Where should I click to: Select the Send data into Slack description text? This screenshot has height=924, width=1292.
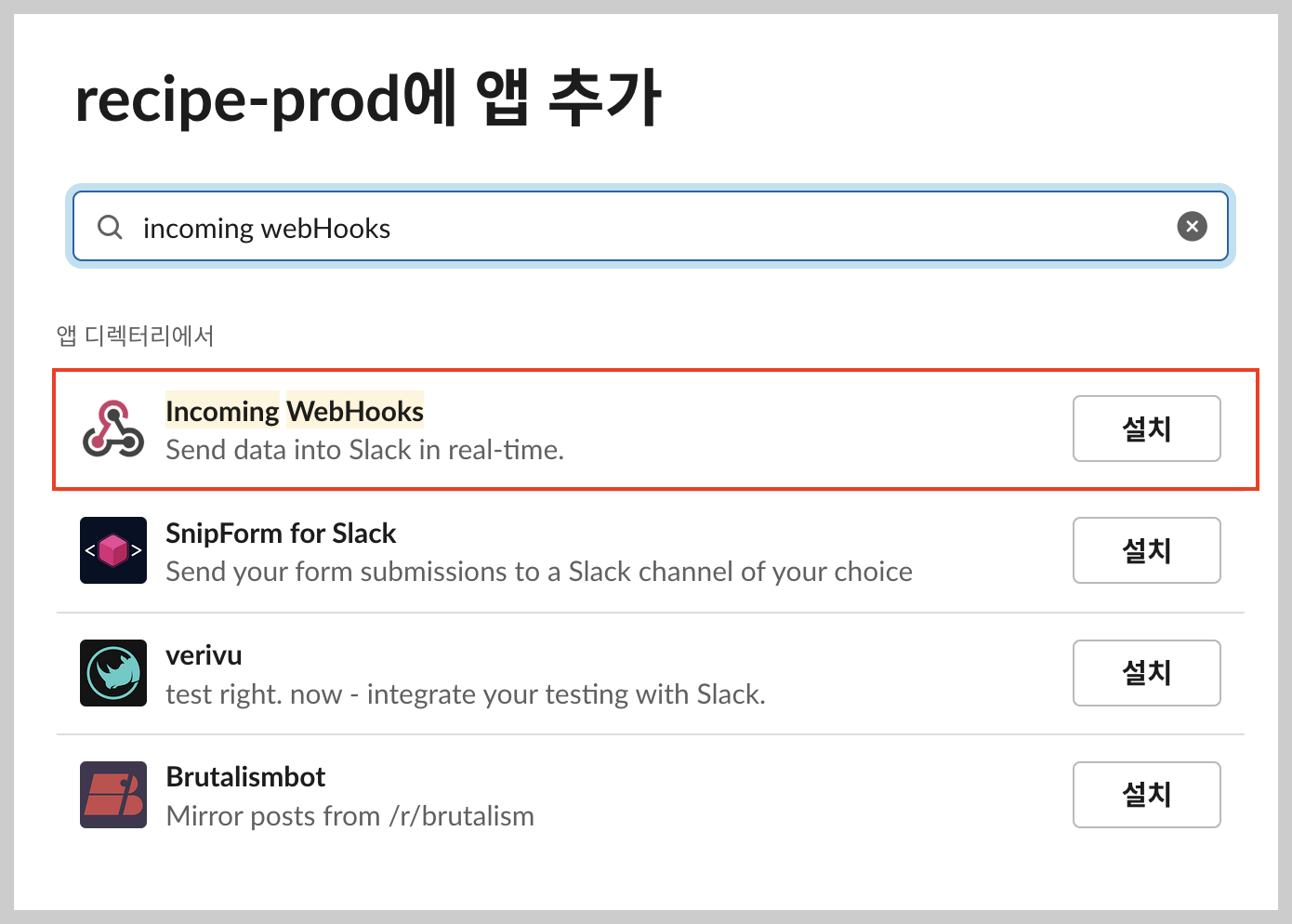(363, 450)
